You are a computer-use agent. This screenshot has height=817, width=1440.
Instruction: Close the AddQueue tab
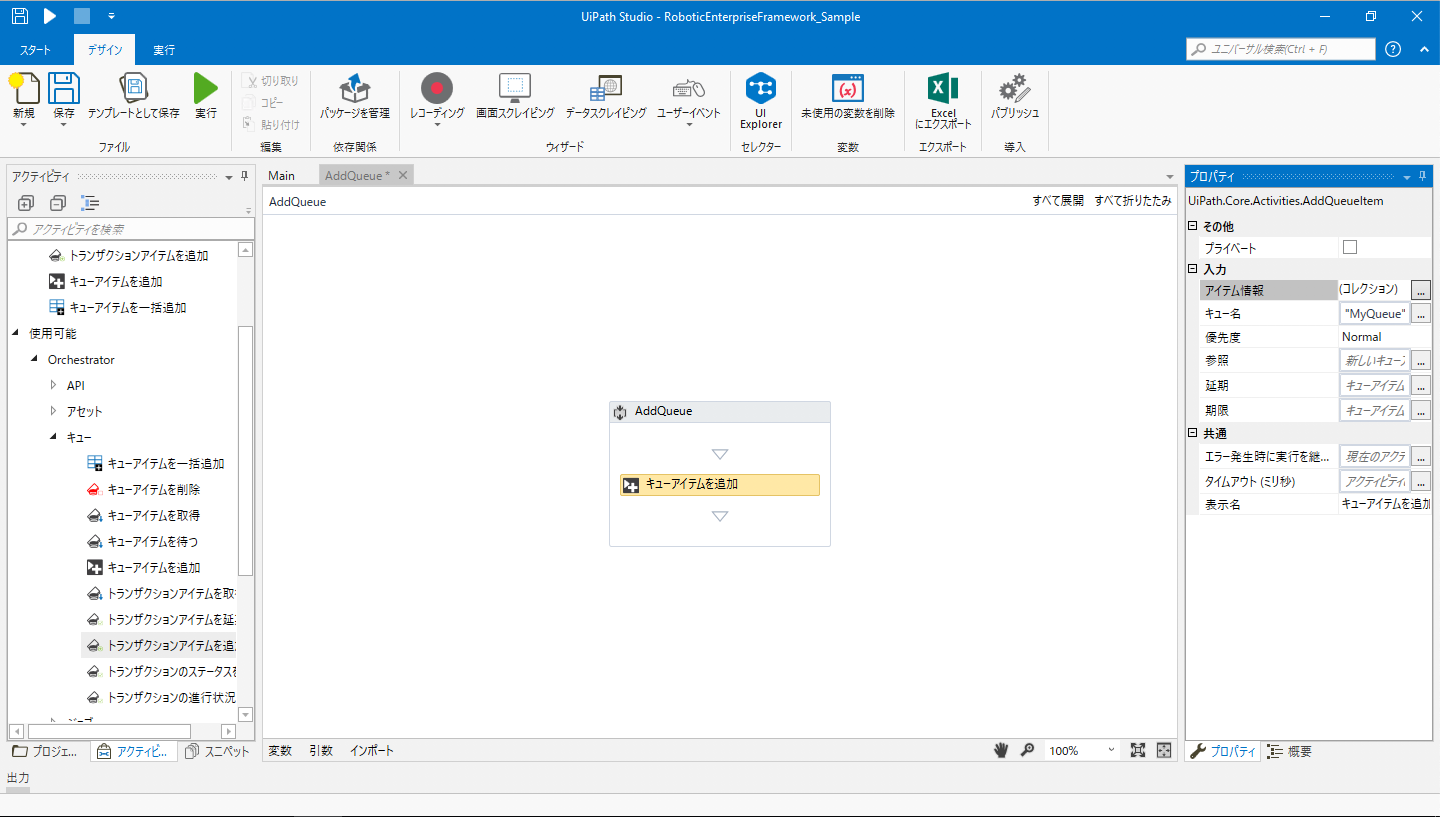[402, 175]
